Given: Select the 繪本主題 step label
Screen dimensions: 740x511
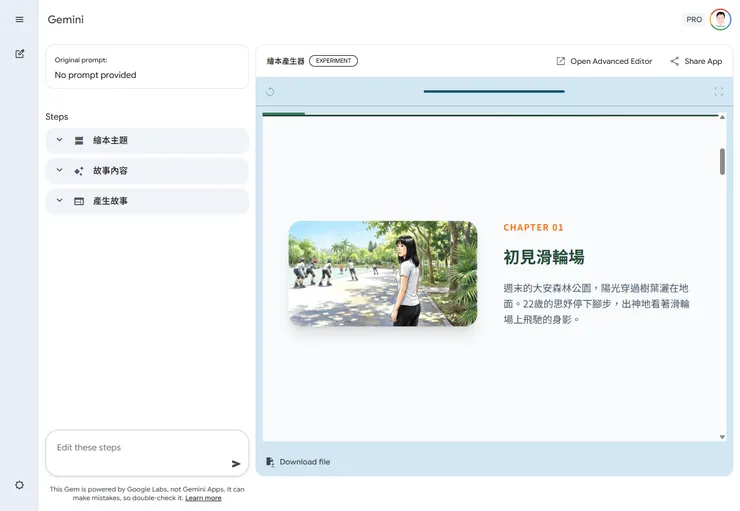Looking at the screenshot, I should pos(110,140).
